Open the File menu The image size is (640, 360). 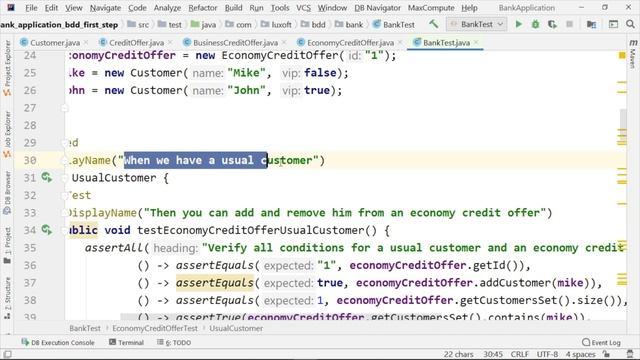click(31, 8)
